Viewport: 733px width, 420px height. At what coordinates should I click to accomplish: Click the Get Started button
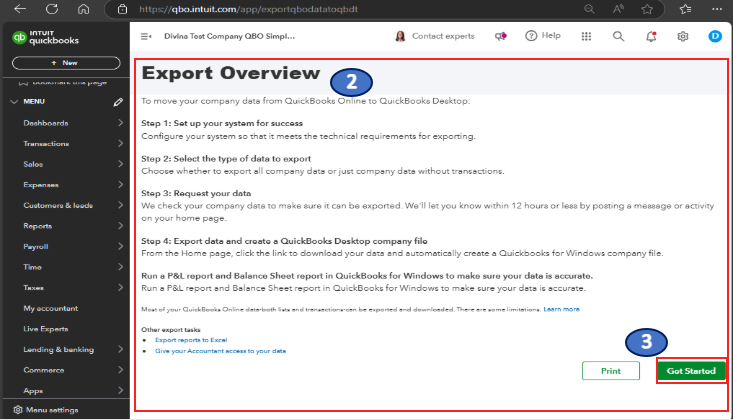pyautogui.click(x=691, y=371)
